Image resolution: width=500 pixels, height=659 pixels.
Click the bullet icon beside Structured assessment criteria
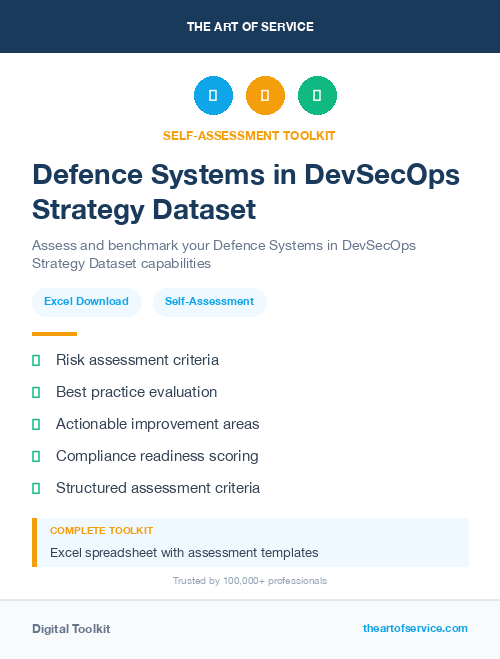click(x=36, y=488)
